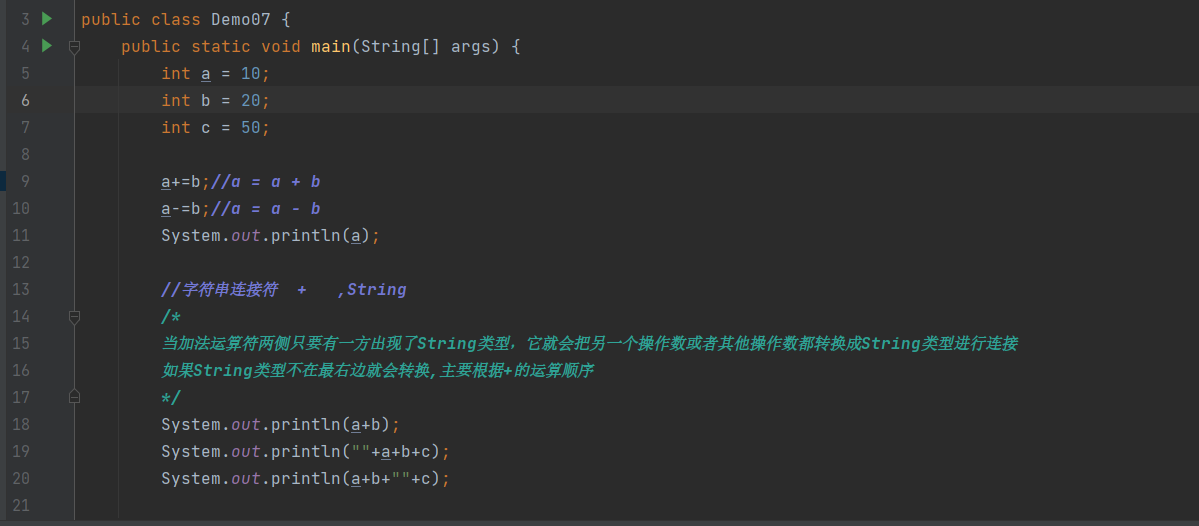The image size is (1199, 526).
Task: Click the value 20 on line 6
Action: pos(251,100)
